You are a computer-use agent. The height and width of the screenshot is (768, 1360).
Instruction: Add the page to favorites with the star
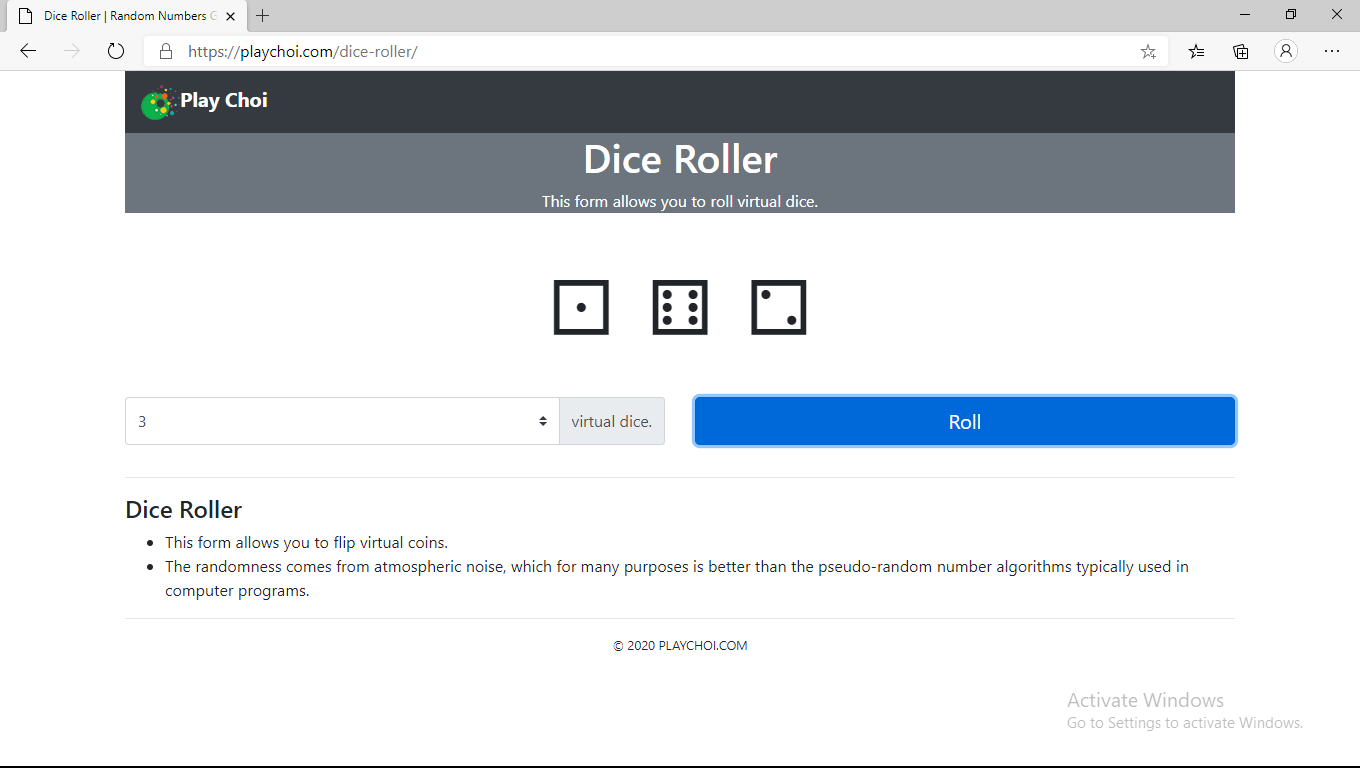(1148, 51)
